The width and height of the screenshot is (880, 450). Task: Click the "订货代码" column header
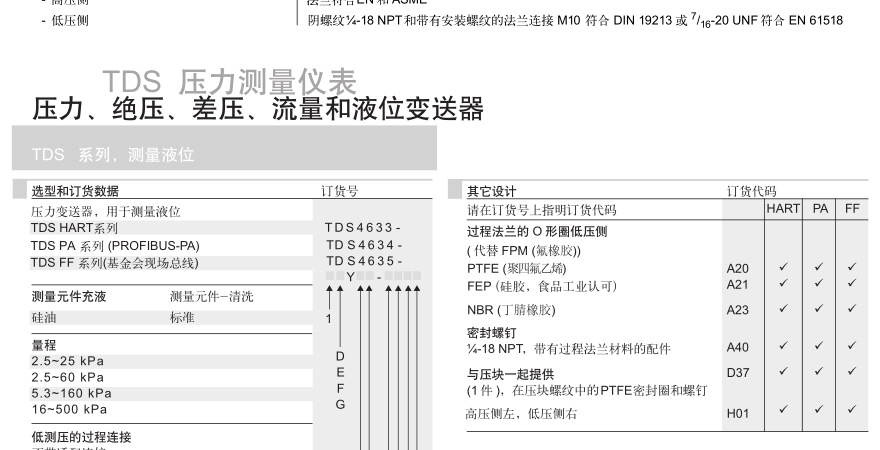pyautogui.click(x=751, y=191)
